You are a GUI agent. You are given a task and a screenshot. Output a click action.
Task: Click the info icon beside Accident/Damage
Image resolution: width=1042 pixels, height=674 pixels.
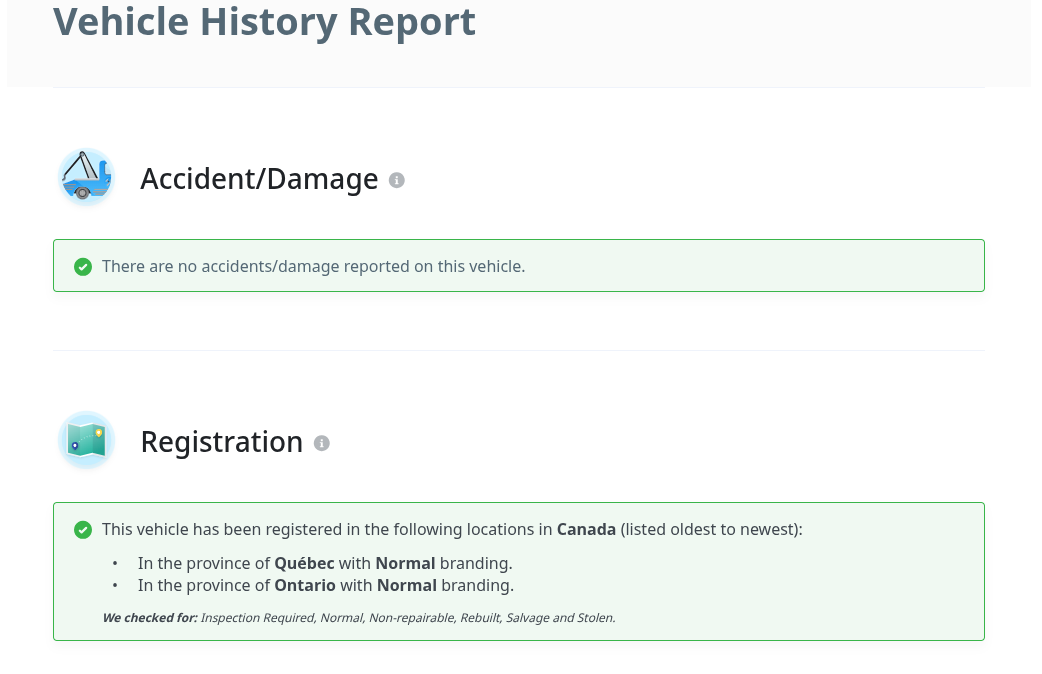tap(397, 180)
